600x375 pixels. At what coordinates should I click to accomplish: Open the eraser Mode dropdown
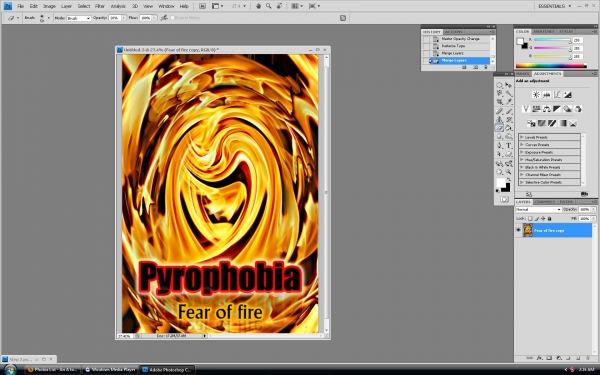[78, 18]
